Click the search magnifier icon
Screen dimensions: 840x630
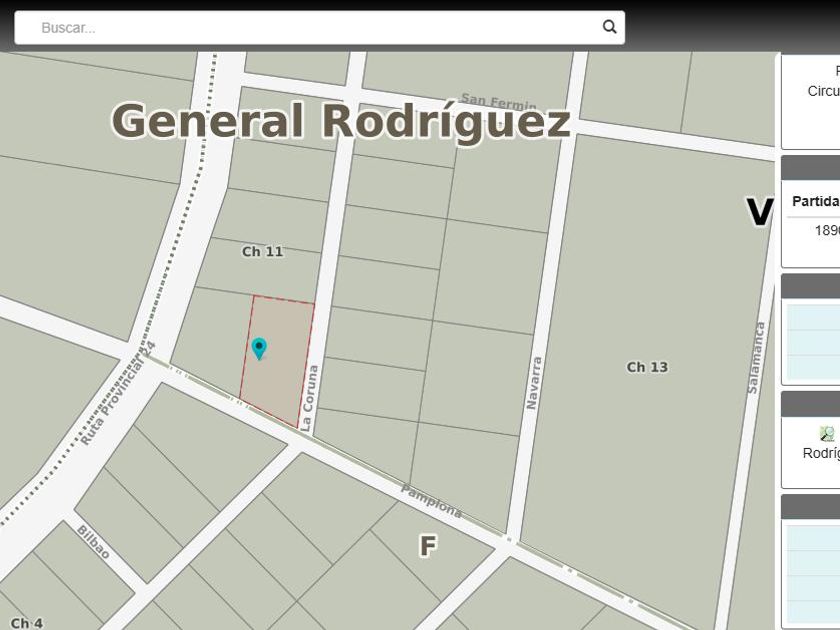click(609, 27)
